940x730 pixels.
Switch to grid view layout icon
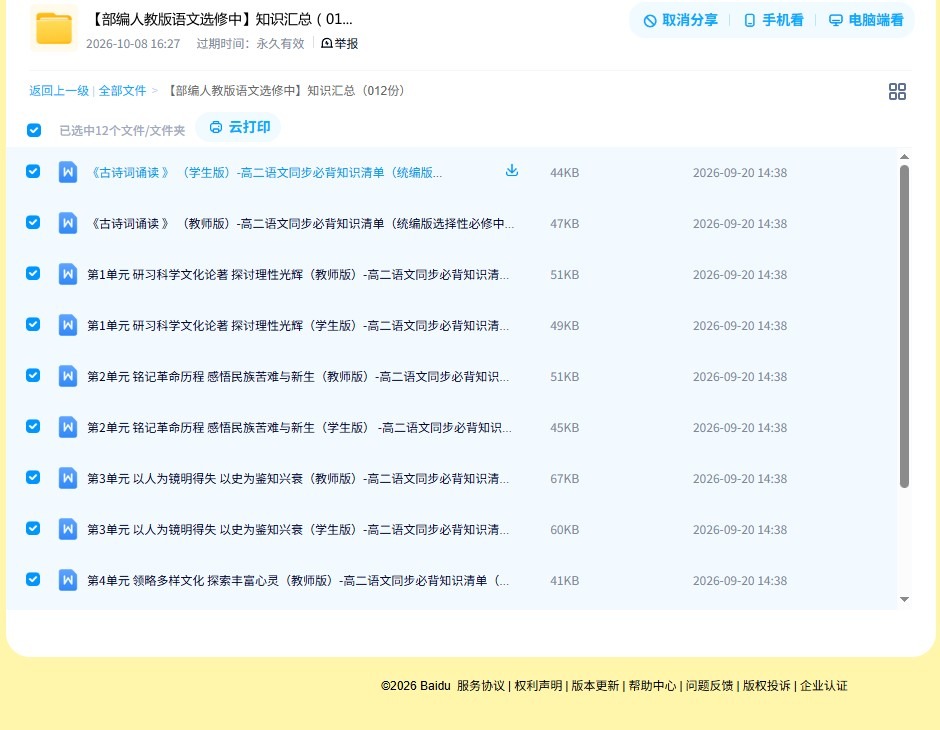coord(897,92)
